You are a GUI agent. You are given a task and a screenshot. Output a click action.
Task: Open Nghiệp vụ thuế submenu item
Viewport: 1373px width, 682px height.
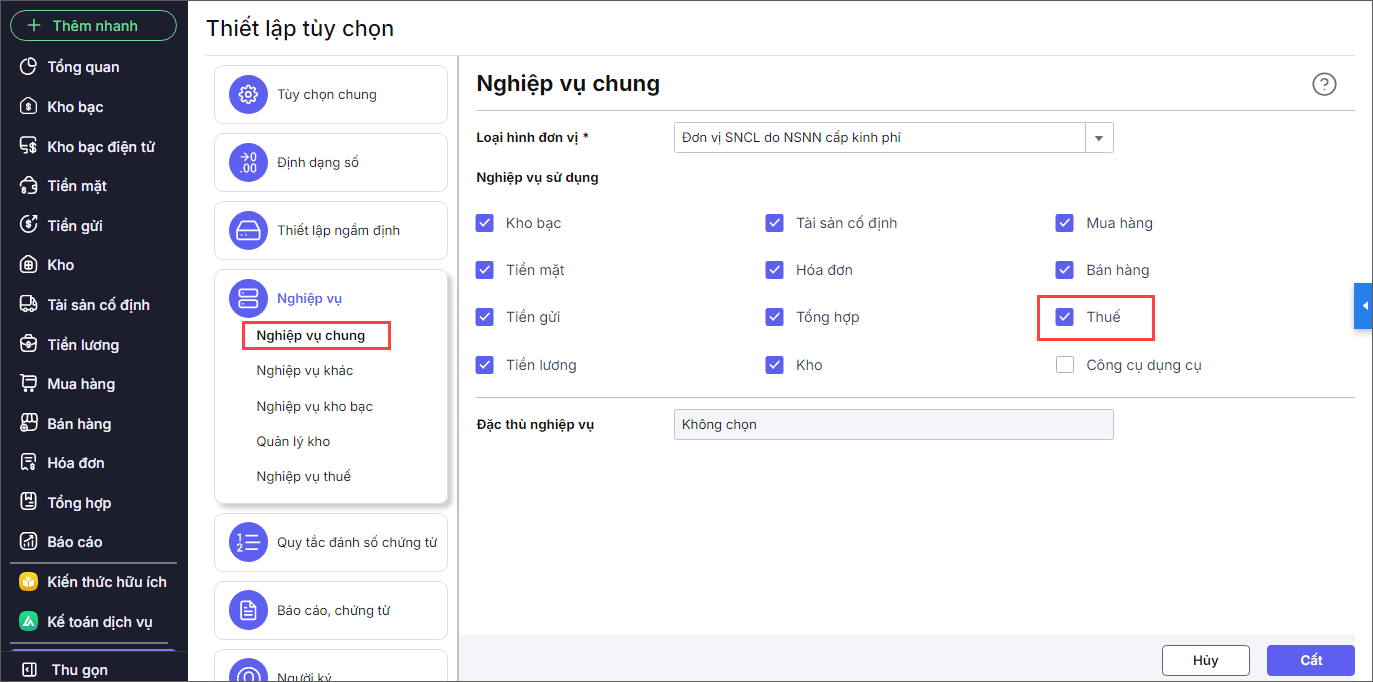pos(304,477)
